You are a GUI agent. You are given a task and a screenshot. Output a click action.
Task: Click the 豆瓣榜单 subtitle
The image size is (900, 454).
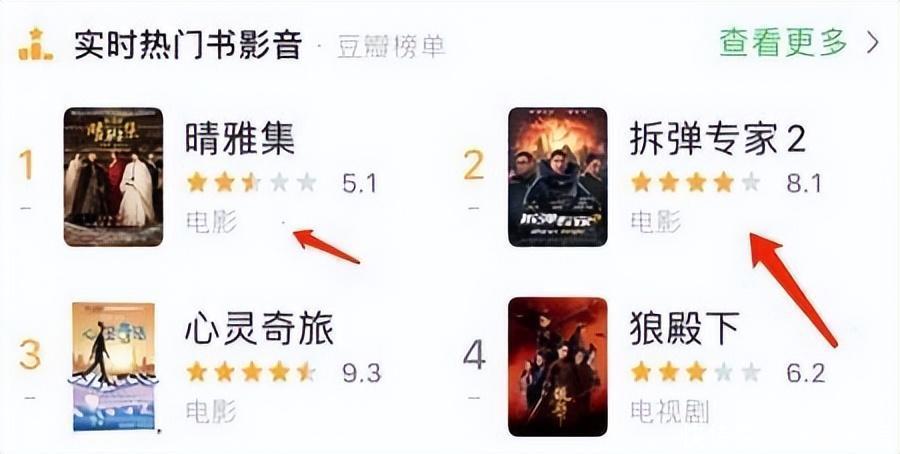(391, 47)
